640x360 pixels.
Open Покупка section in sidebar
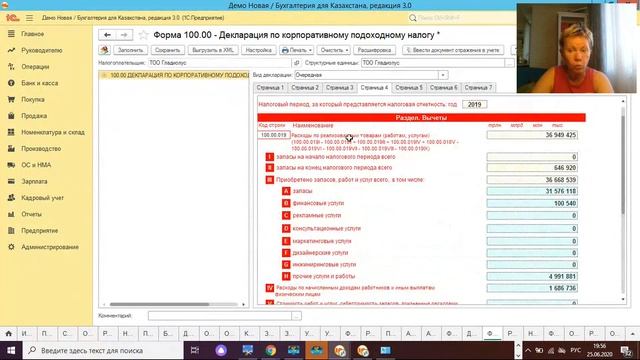tap(33, 99)
